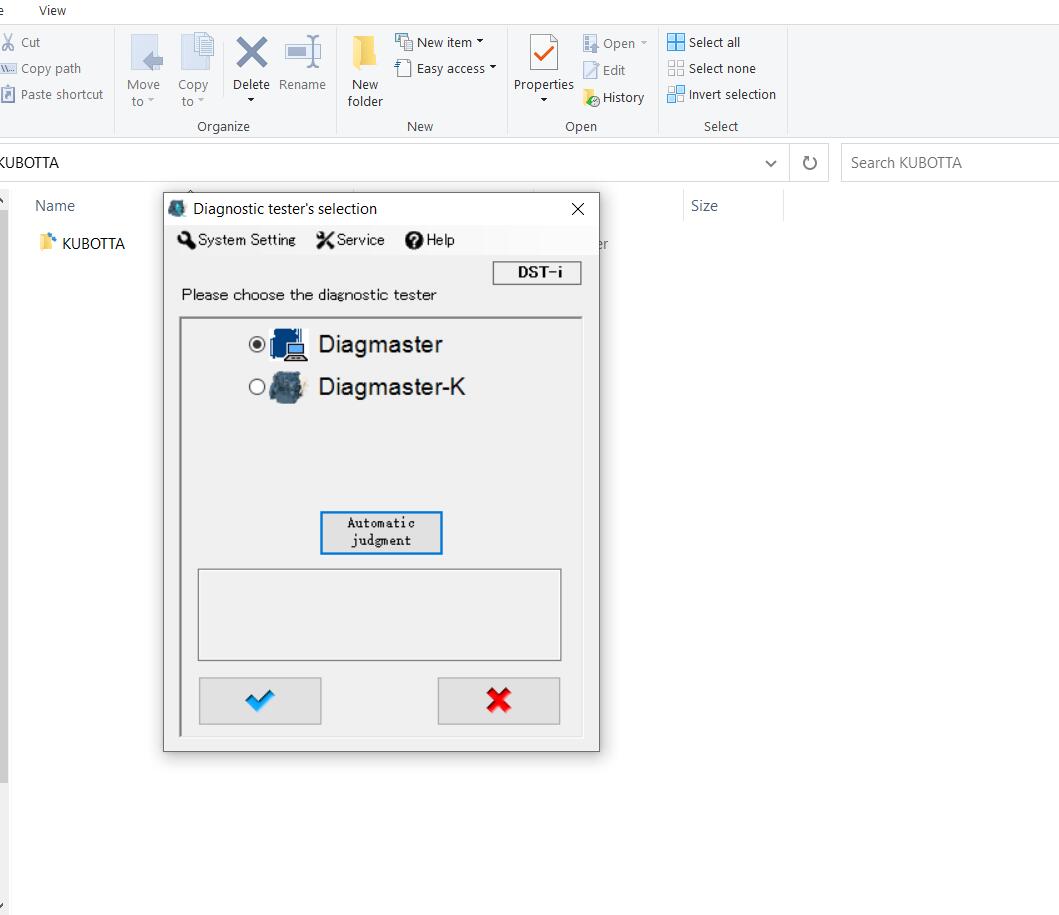
Task: Click the Diagmaster computer icon
Action: (289, 344)
